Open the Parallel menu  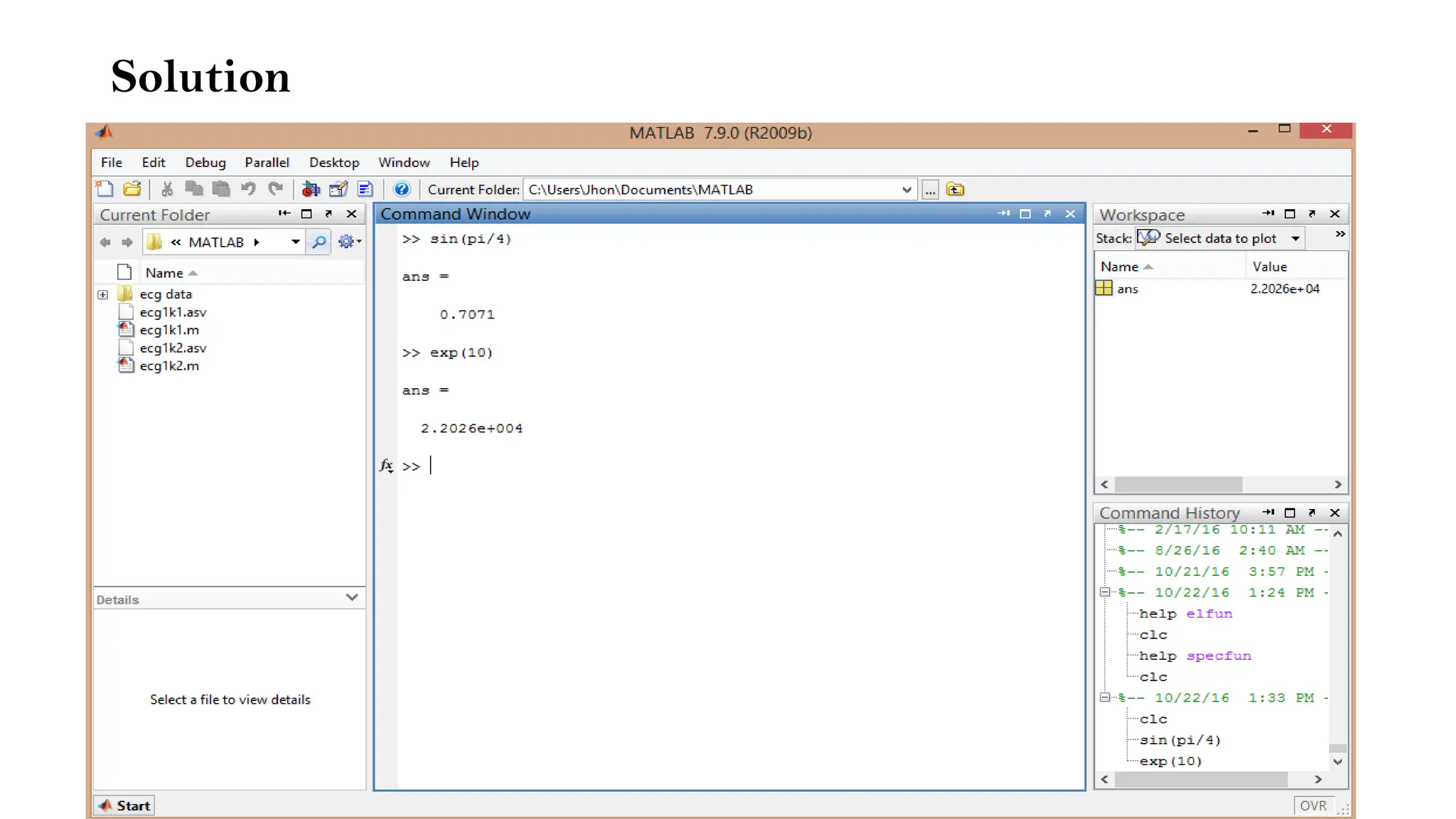point(267,162)
